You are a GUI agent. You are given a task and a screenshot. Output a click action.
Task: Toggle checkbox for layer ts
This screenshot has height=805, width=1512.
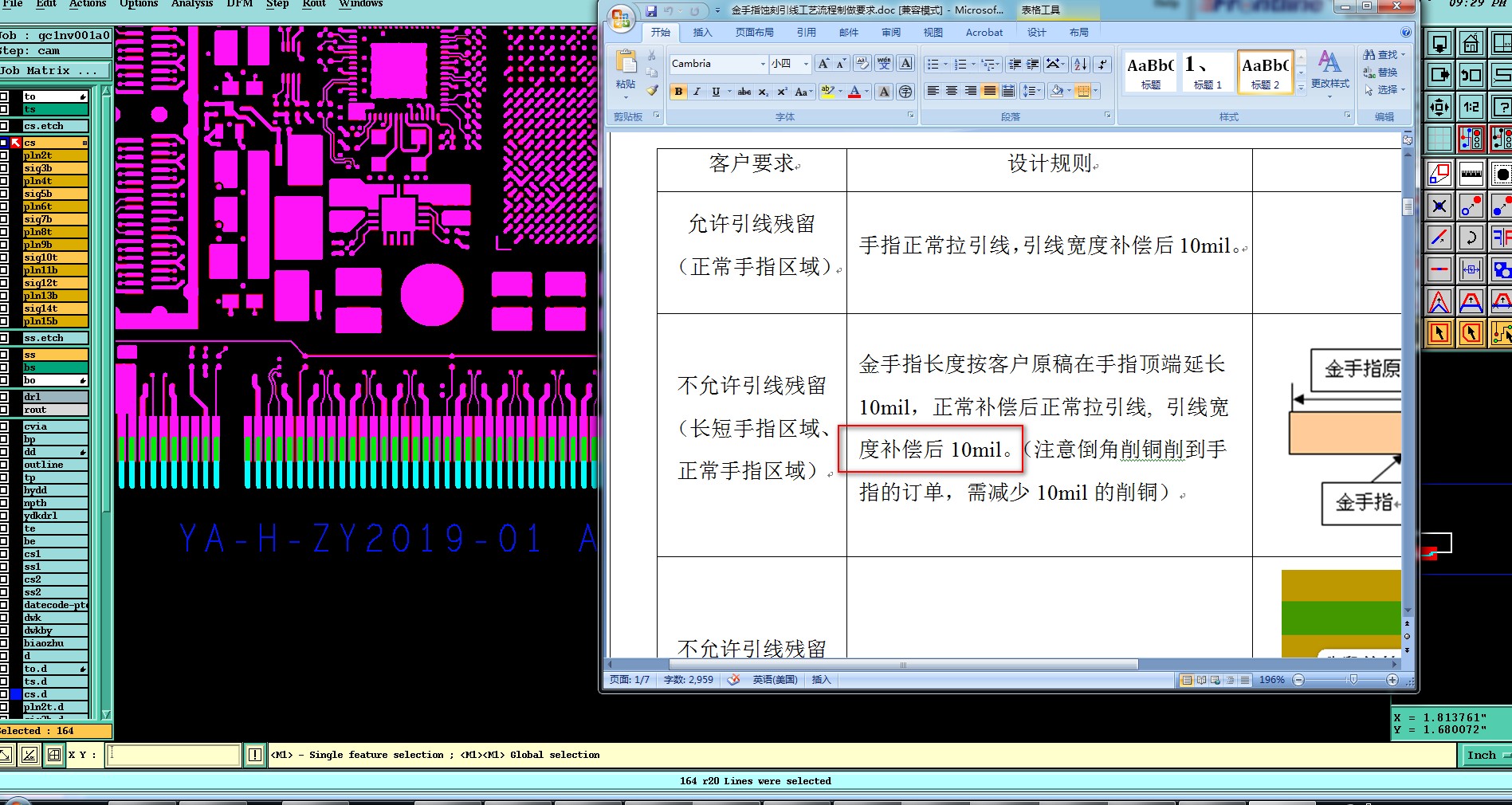click(4, 109)
